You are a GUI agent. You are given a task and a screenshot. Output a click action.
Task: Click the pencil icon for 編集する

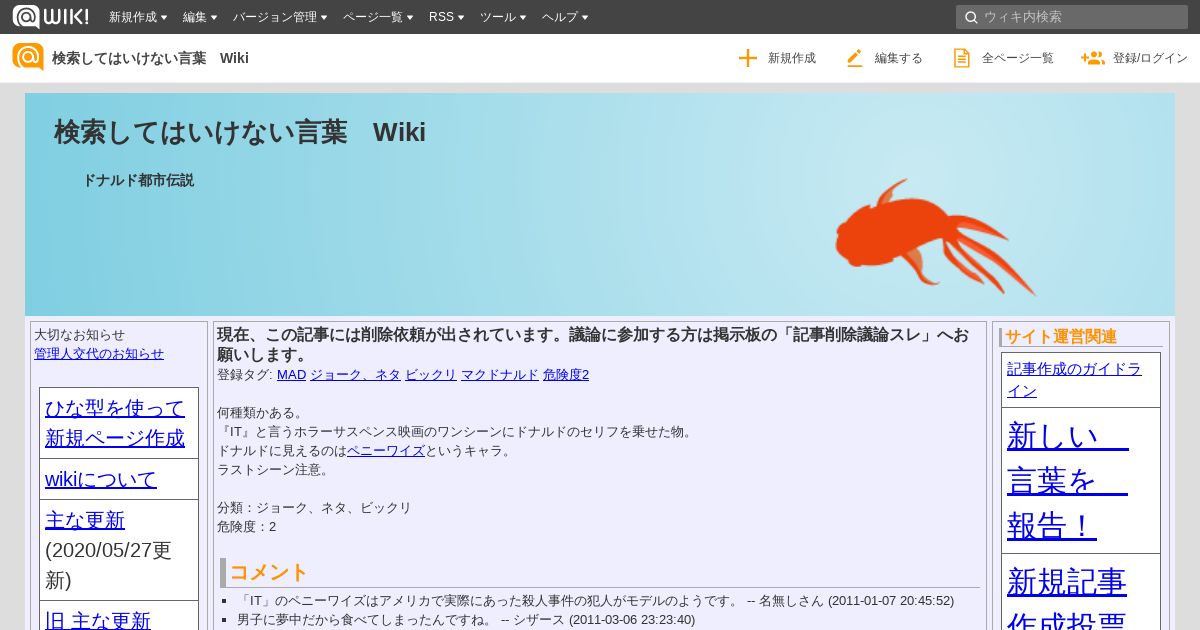pos(854,58)
